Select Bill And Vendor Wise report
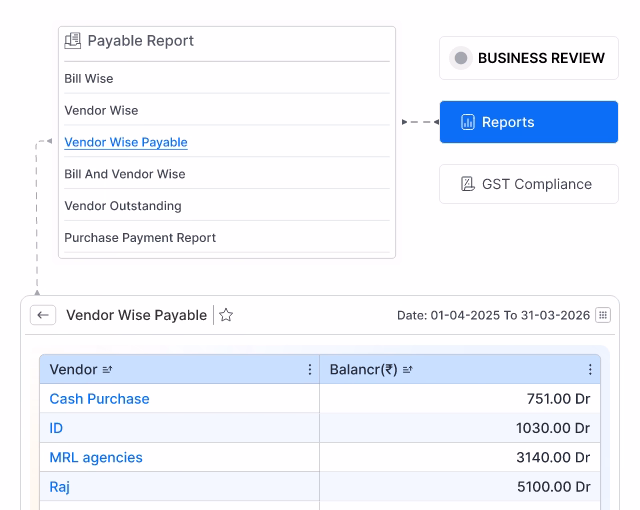Image resolution: width=640 pixels, height=510 pixels. [x=227, y=174]
